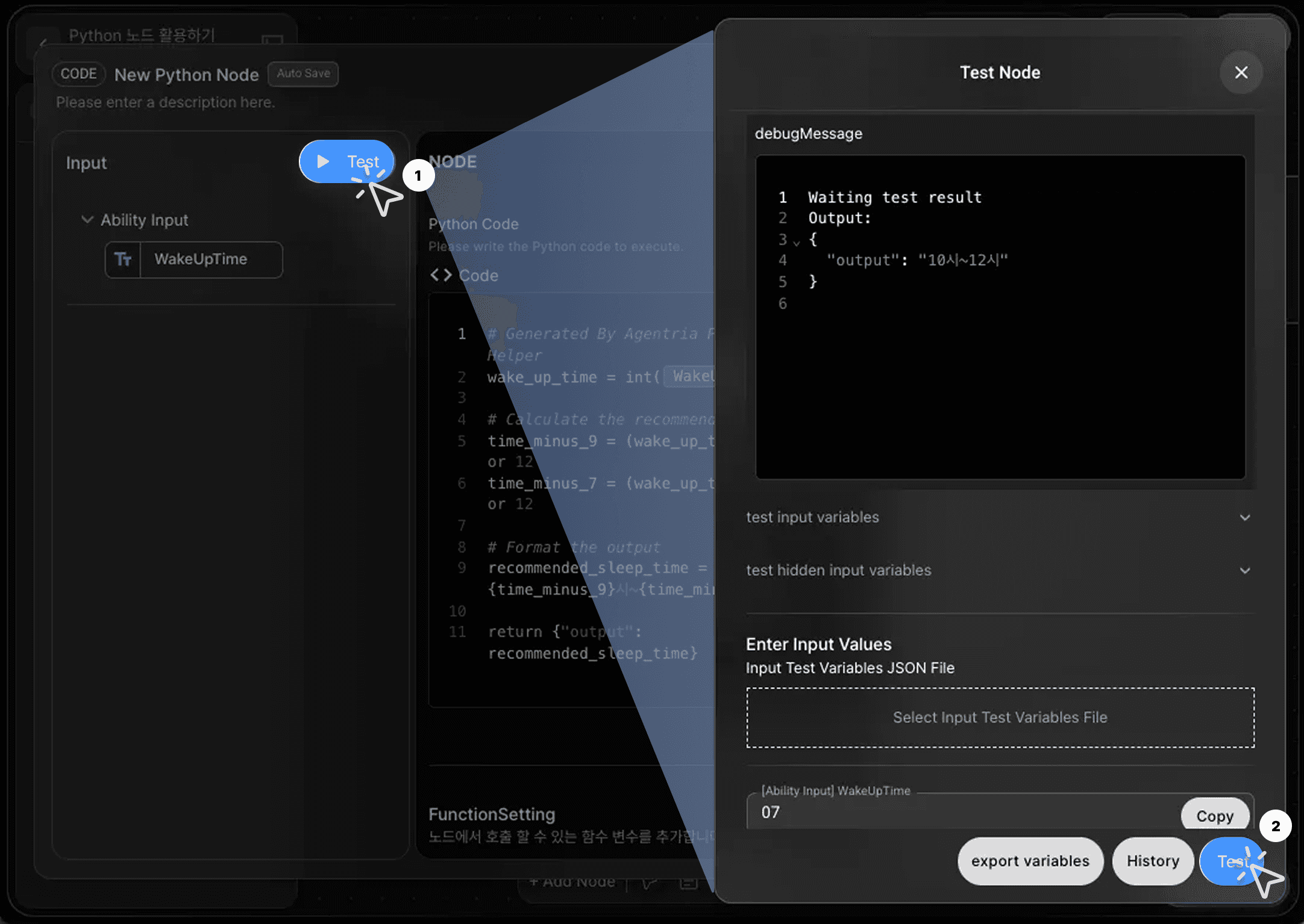Run the test in the Test Node panel
The width and height of the screenshot is (1304, 924).
1229,861
